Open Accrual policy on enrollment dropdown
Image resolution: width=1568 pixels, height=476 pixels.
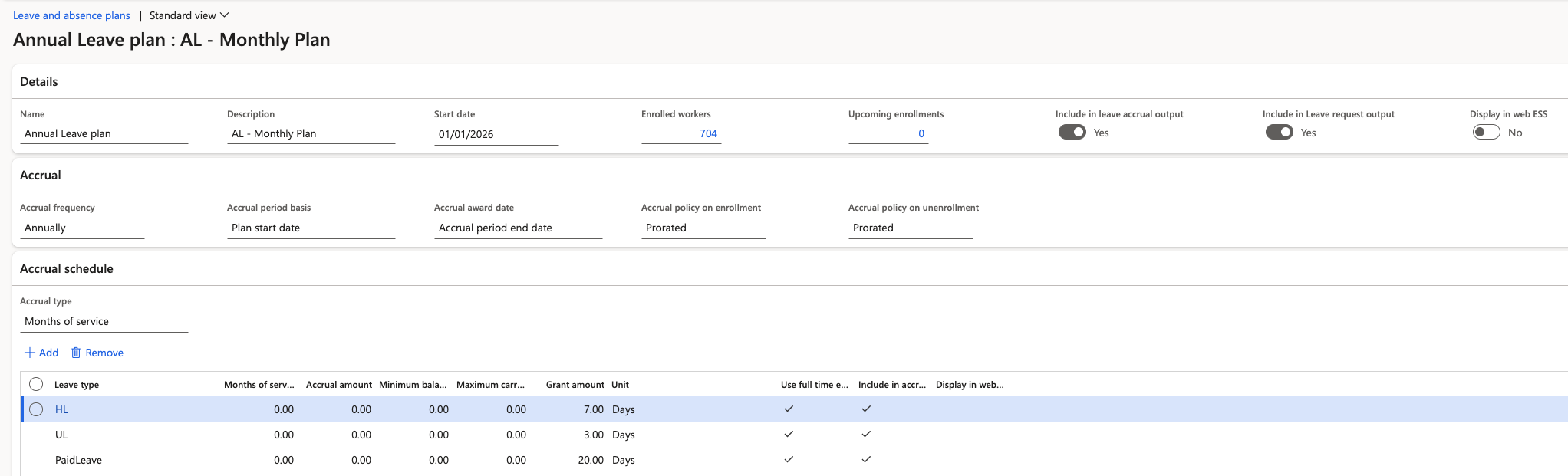click(x=703, y=228)
